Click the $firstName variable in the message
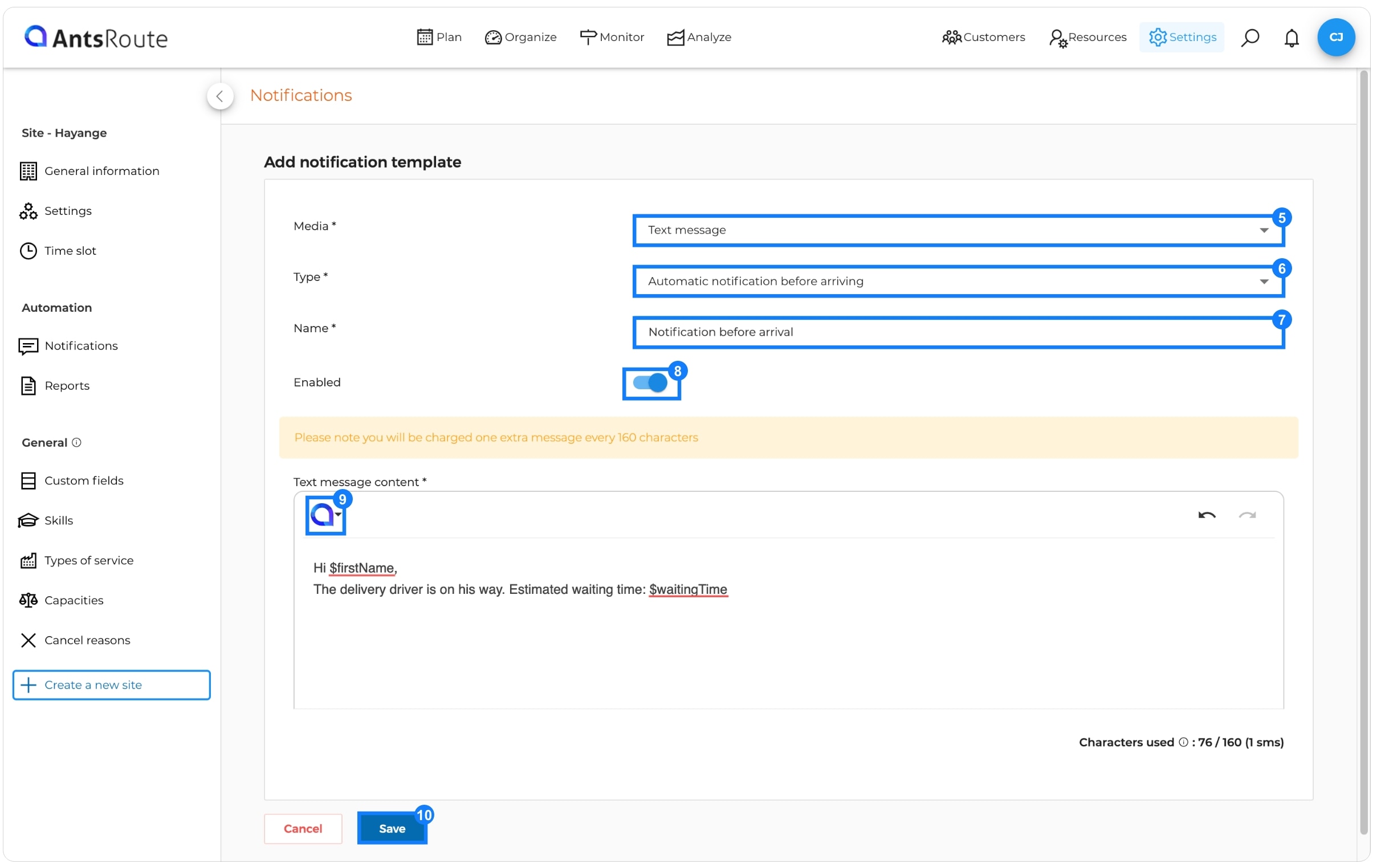Image resolution: width=1373 pixels, height=868 pixels. click(361, 569)
